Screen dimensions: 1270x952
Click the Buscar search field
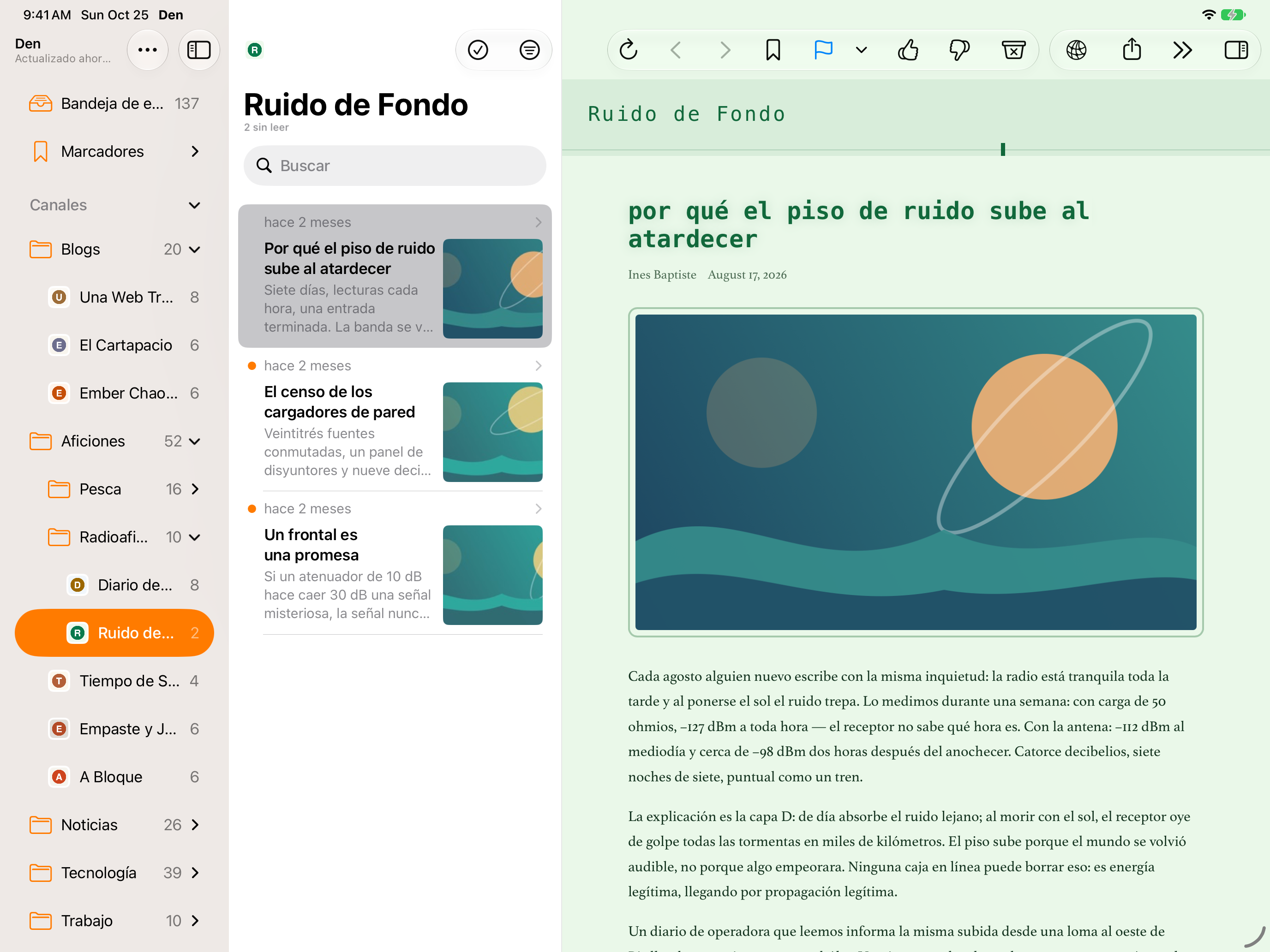(395, 165)
